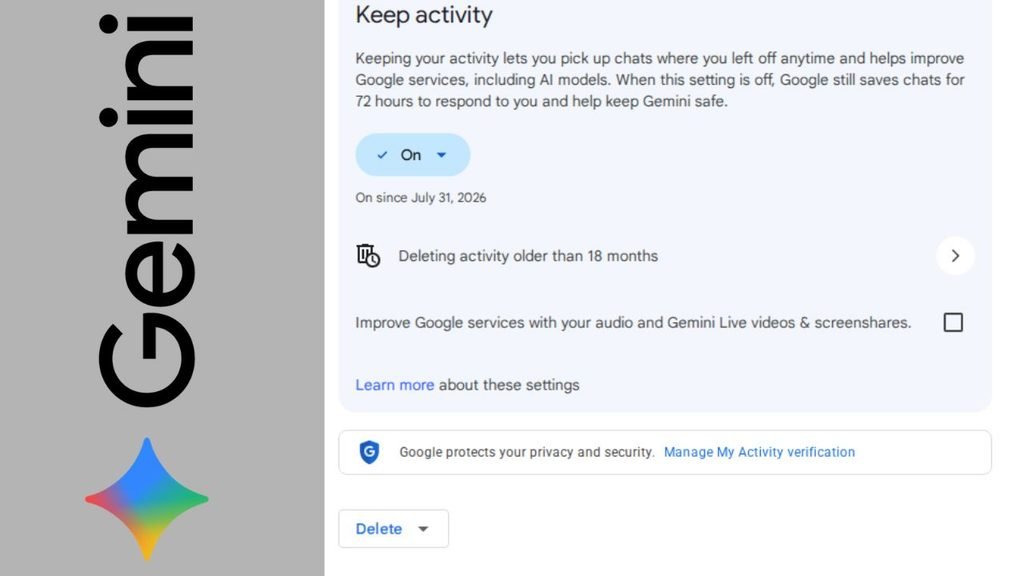Open the Keep activity On dropdown
Viewport: 1024px width, 576px height.
coord(412,155)
